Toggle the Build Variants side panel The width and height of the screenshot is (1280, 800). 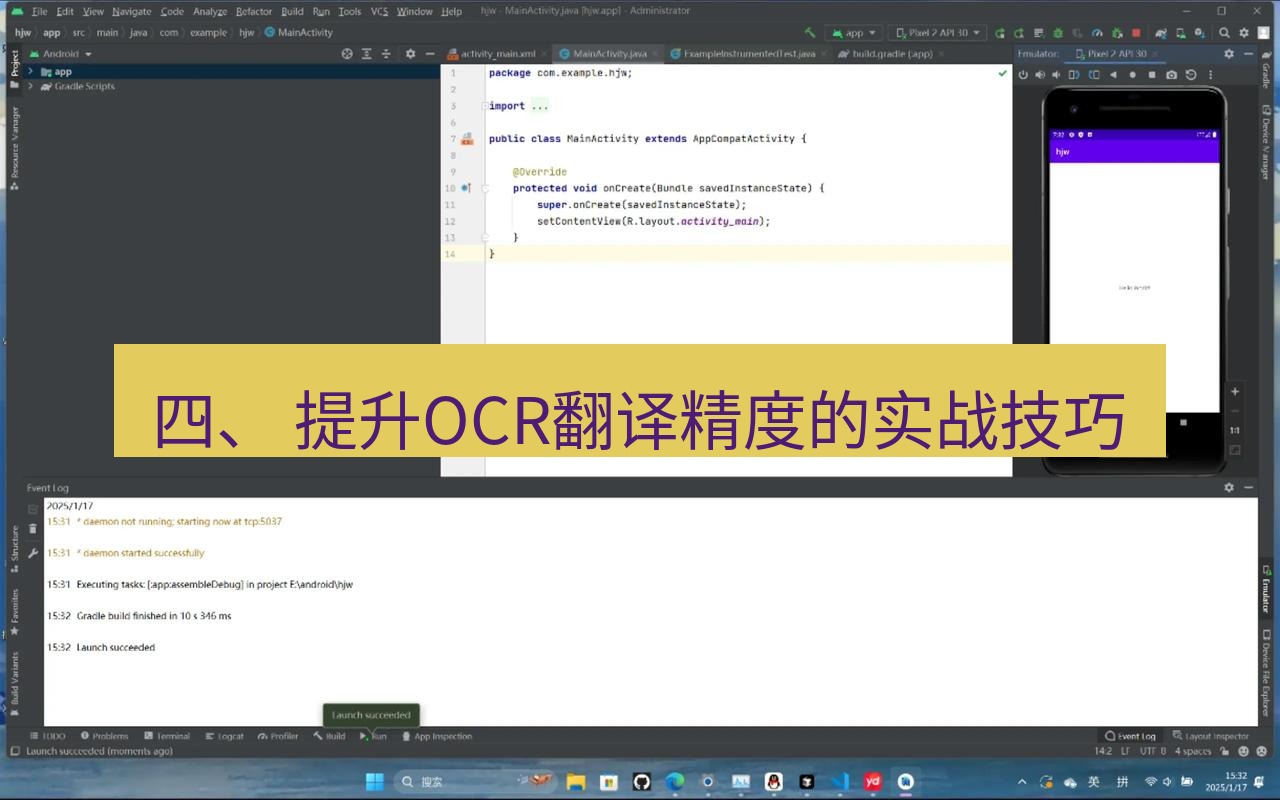click(x=14, y=683)
